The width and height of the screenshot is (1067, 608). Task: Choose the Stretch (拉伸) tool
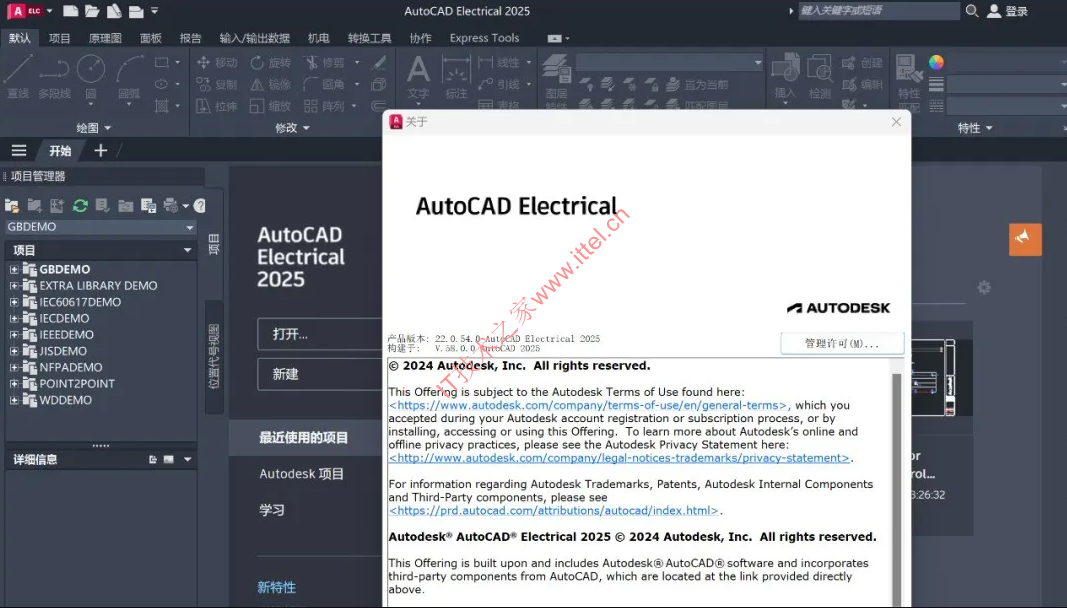coord(217,106)
